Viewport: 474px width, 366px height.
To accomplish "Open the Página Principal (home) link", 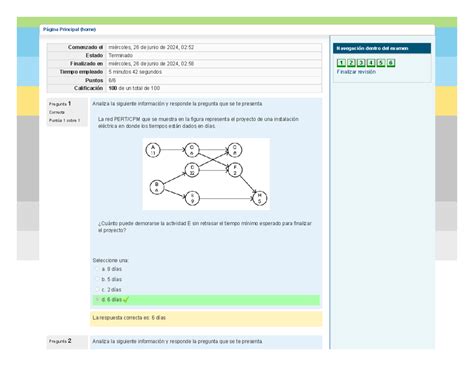I will point(69,29).
